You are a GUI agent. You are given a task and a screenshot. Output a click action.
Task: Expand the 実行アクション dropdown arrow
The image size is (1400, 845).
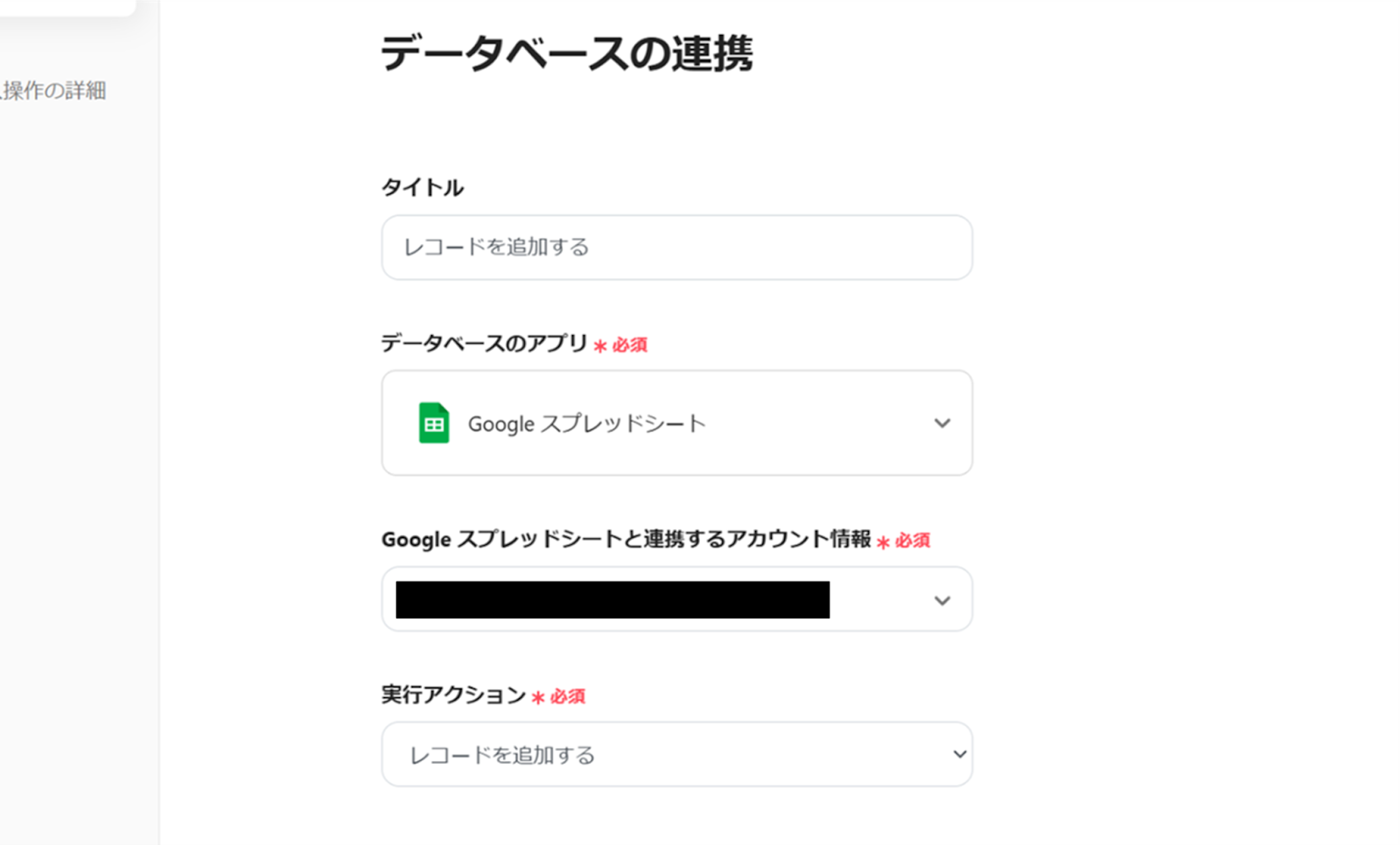pyautogui.click(x=959, y=754)
